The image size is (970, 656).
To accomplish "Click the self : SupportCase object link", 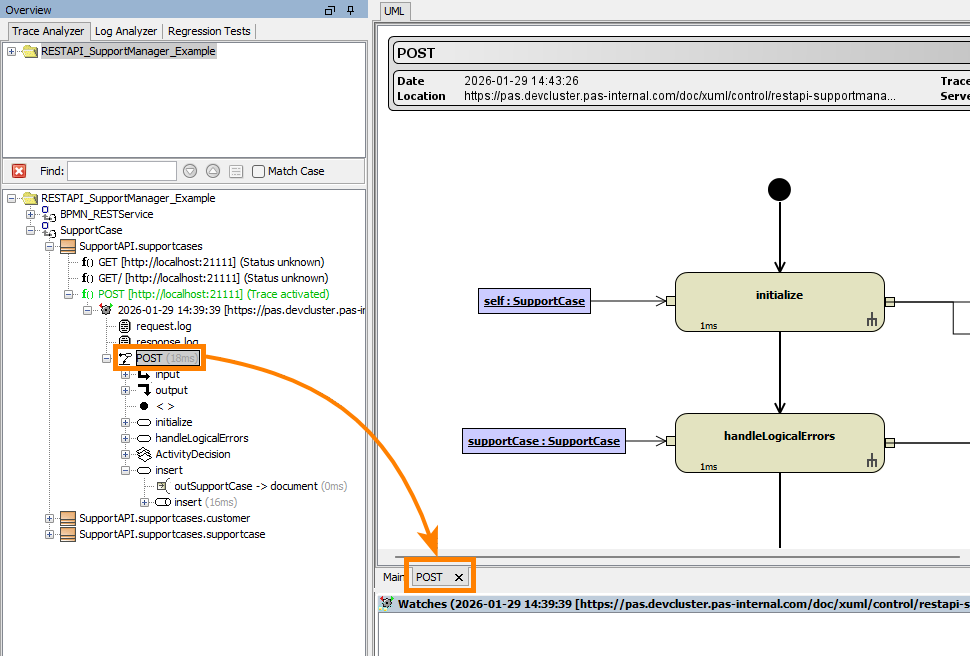I will pyautogui.click(x=534, y=300).
